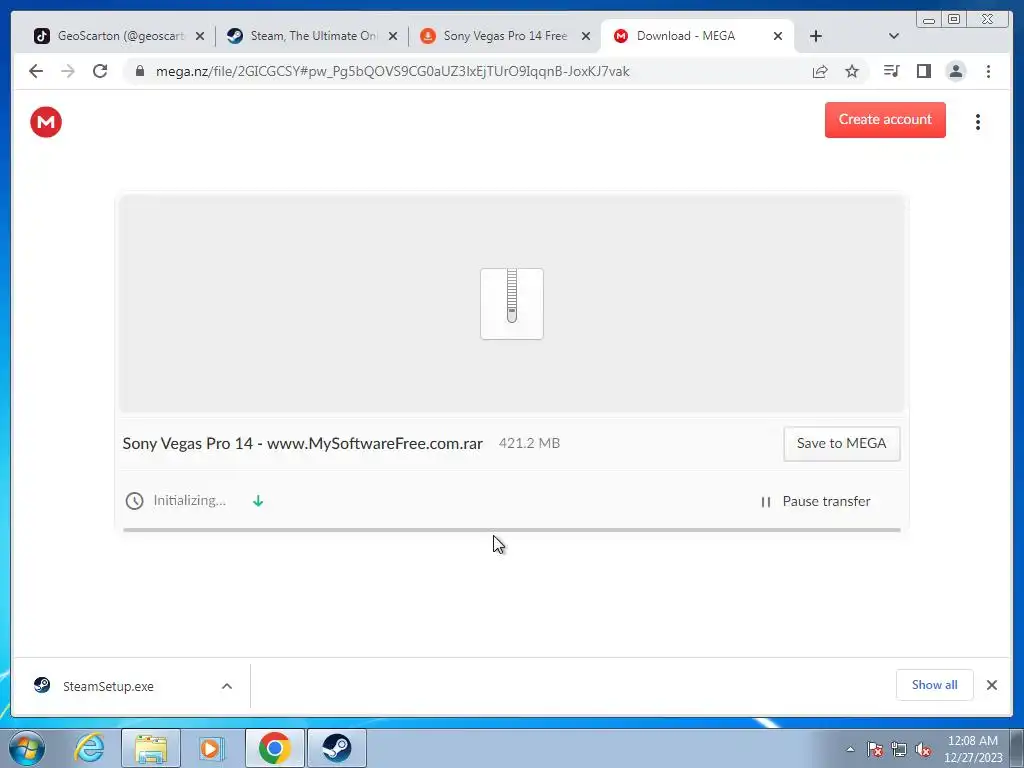Open the Chrome profile icon
This screenshot has width=1024, height=768.
click(x=955, y=71)
